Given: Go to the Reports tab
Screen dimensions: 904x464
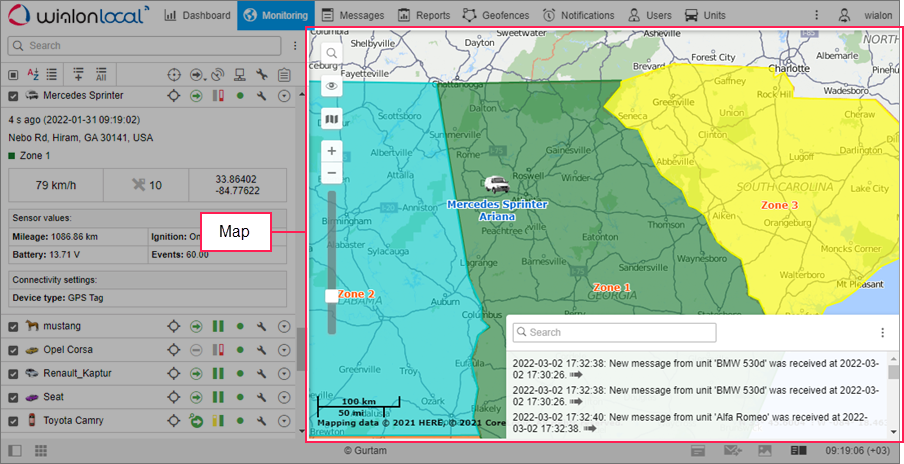Looking at the screenshot, I should coord(424,16).
